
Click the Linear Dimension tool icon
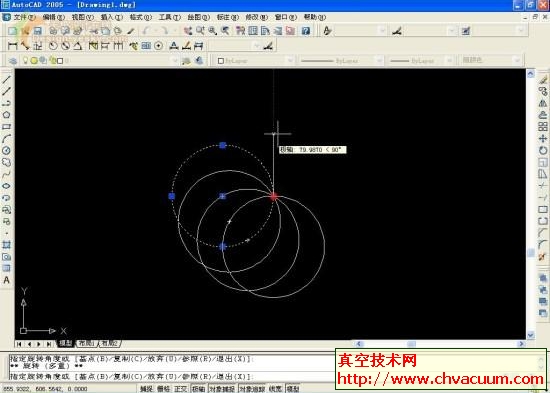(x=13, y=46)
